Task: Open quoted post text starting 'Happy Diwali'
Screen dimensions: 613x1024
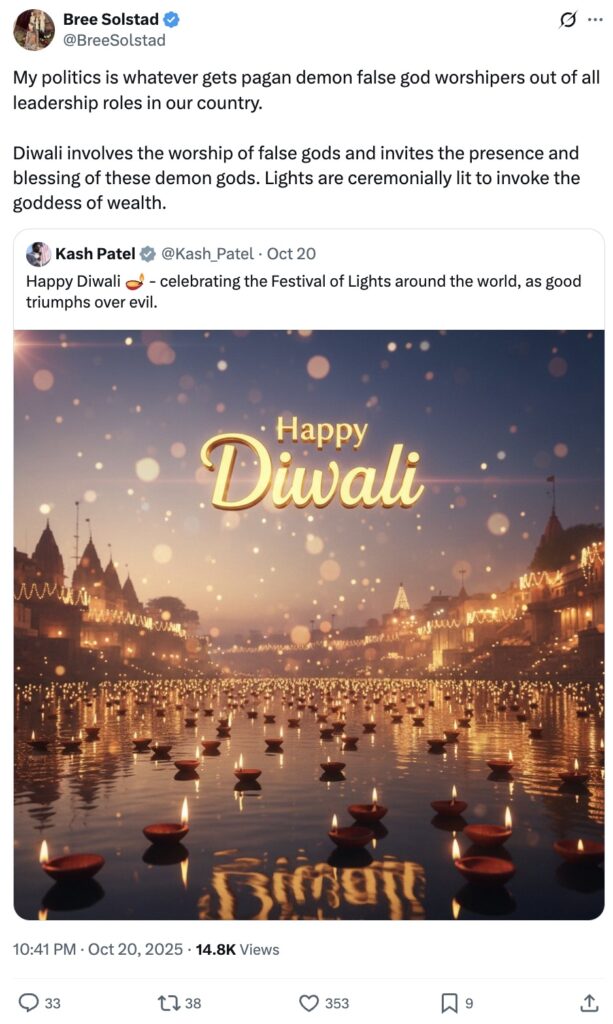Action: tap(300, 290)
